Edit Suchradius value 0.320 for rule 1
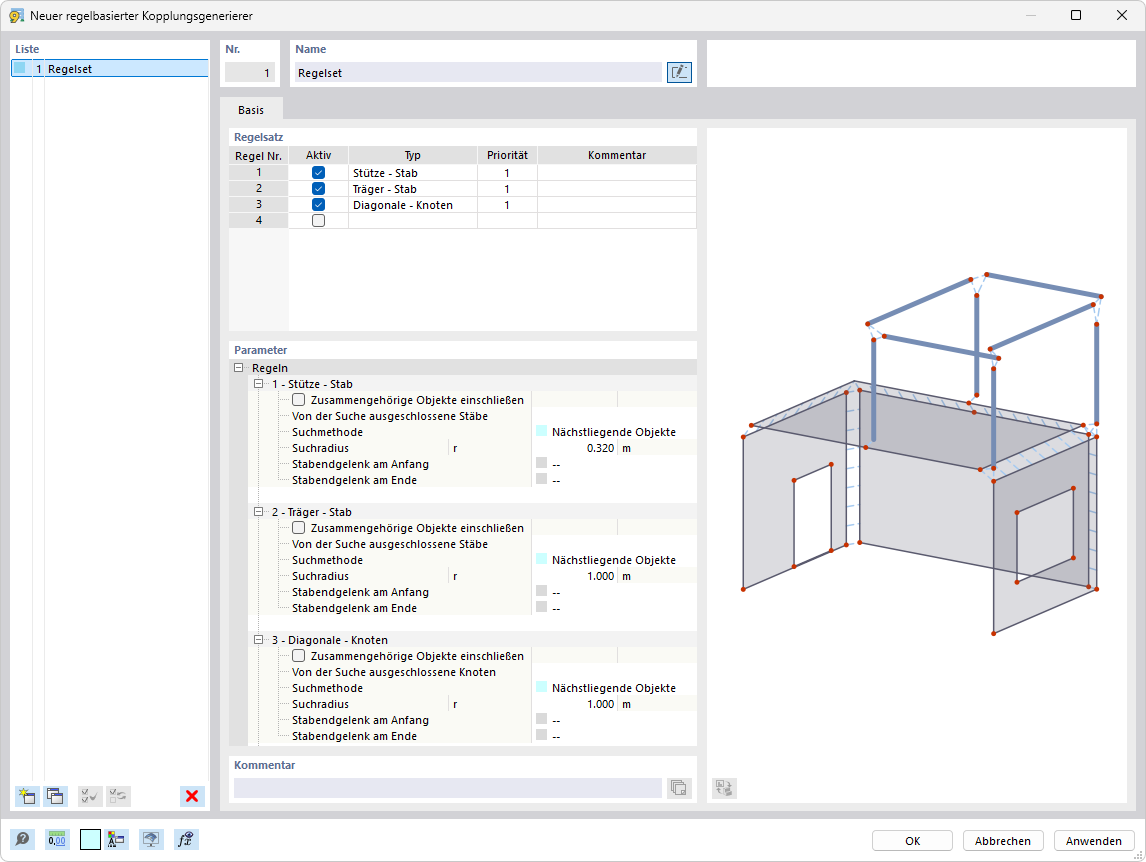The width and height of the screenshot is (1146, 862). (x=574, y=448)
